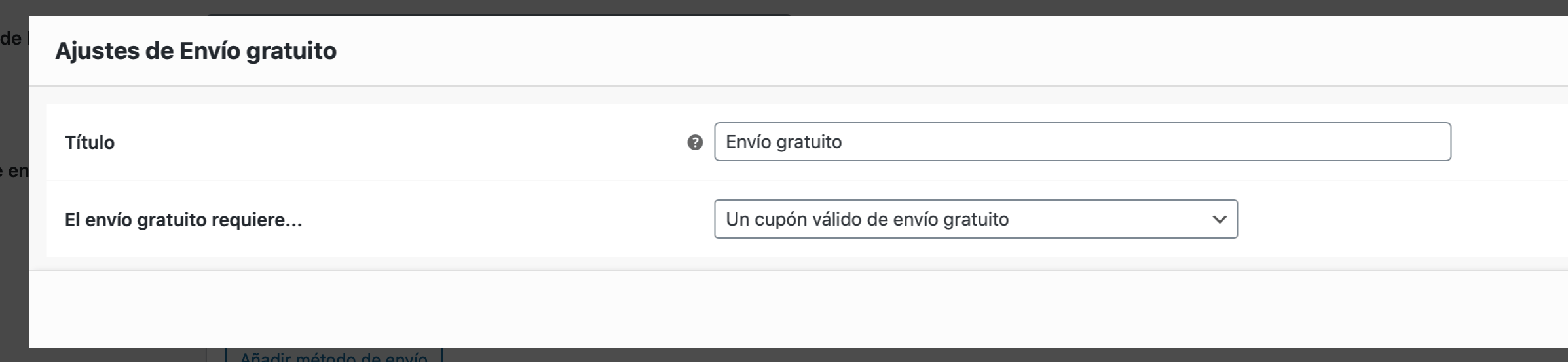Screen dimensions: 1568x362
Task: Click the modal header area right of the title
Action: coord(950,50)
